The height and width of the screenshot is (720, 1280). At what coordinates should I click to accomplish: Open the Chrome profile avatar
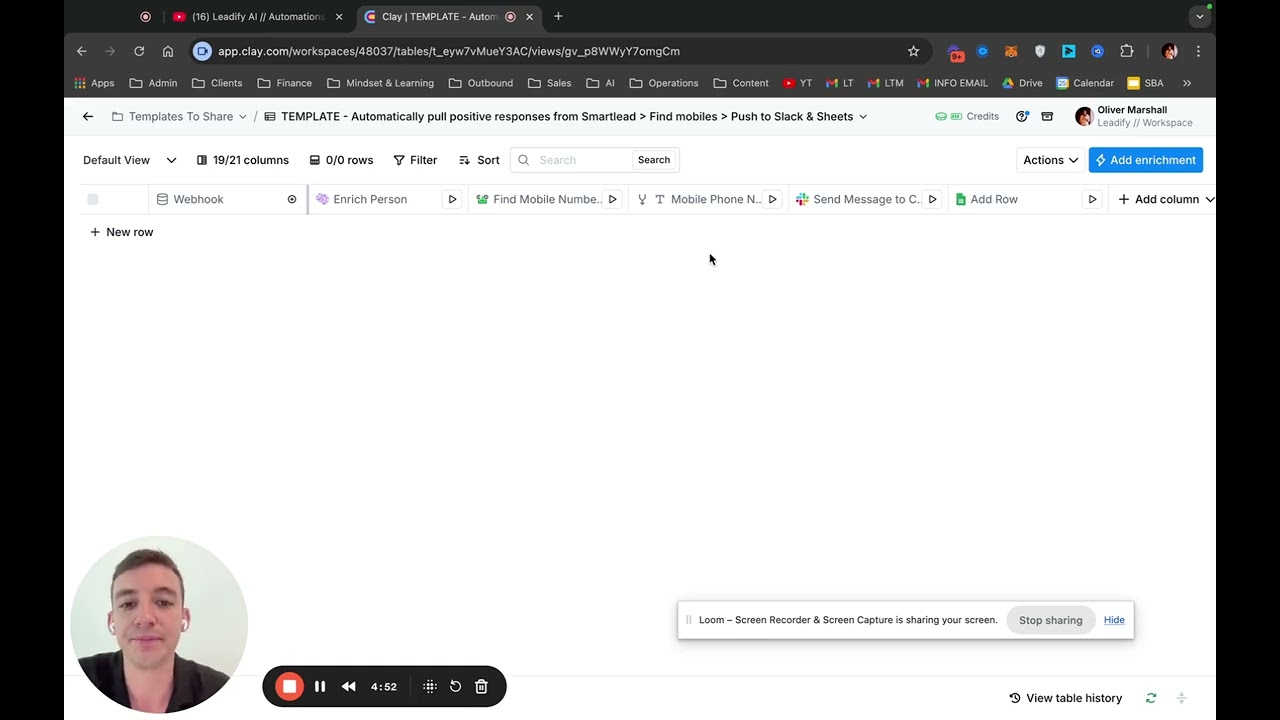(x=1170, y=51)
